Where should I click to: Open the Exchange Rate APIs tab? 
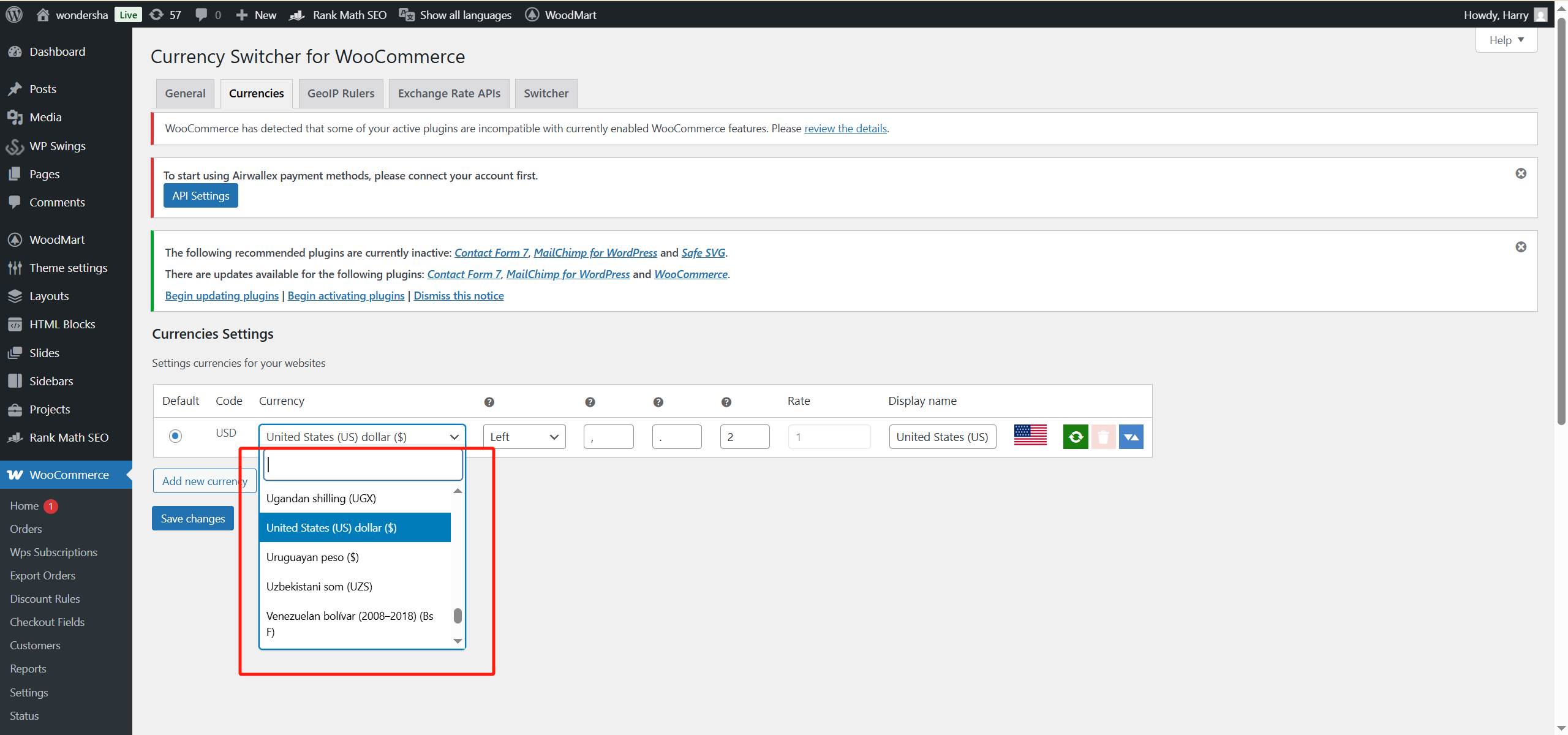pyautogui.click(x=449, y=93)
